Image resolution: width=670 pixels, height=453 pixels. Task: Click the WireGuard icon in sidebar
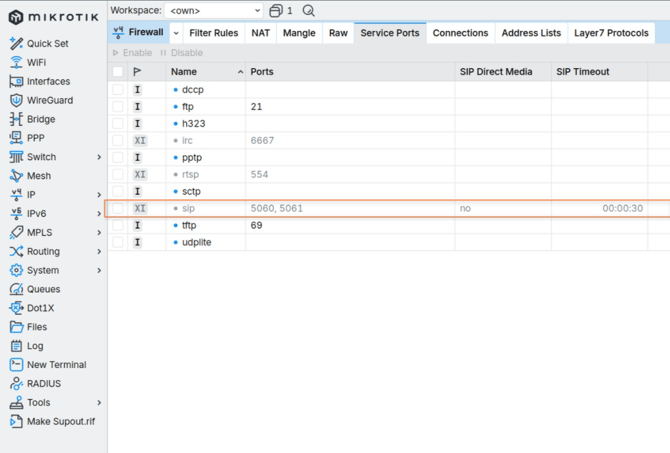16,100
